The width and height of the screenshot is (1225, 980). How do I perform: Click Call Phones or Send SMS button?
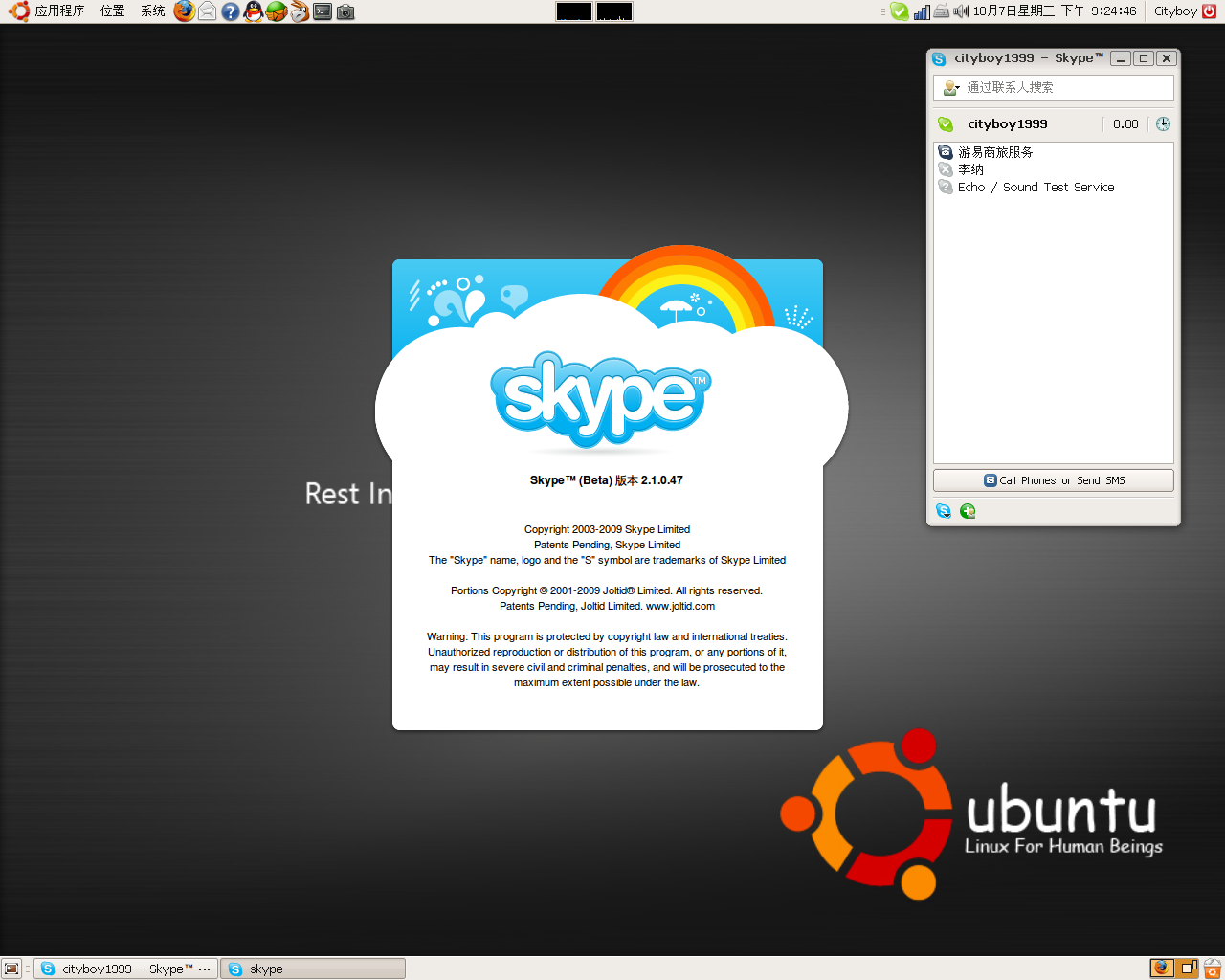[1053, 480]
